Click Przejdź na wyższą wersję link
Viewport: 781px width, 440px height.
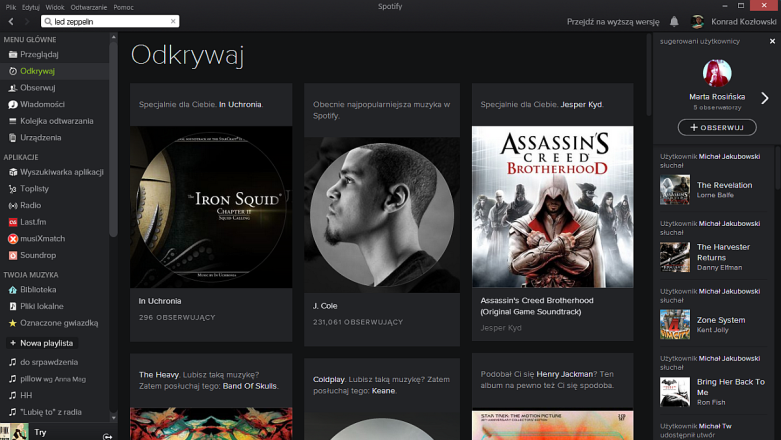613,22
